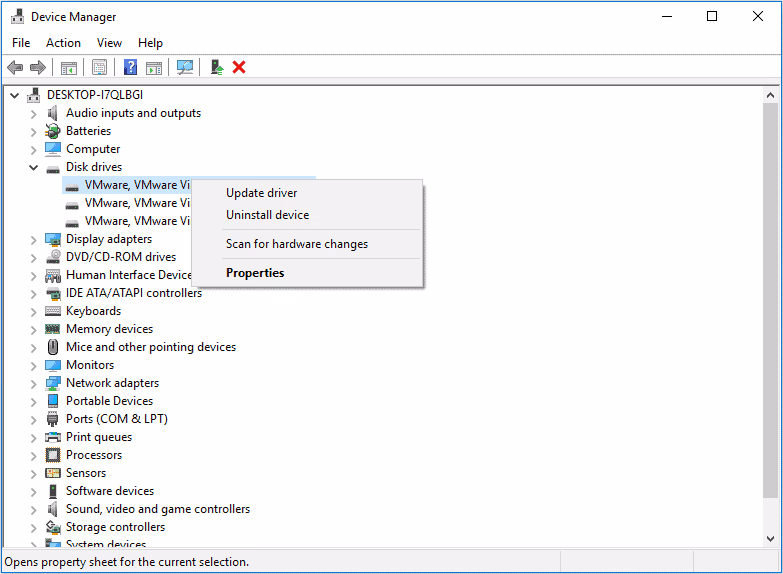Screen dimensions: 783x574
Task: Click the Mice and other pointing devices icon
Action: coord(53,347)
